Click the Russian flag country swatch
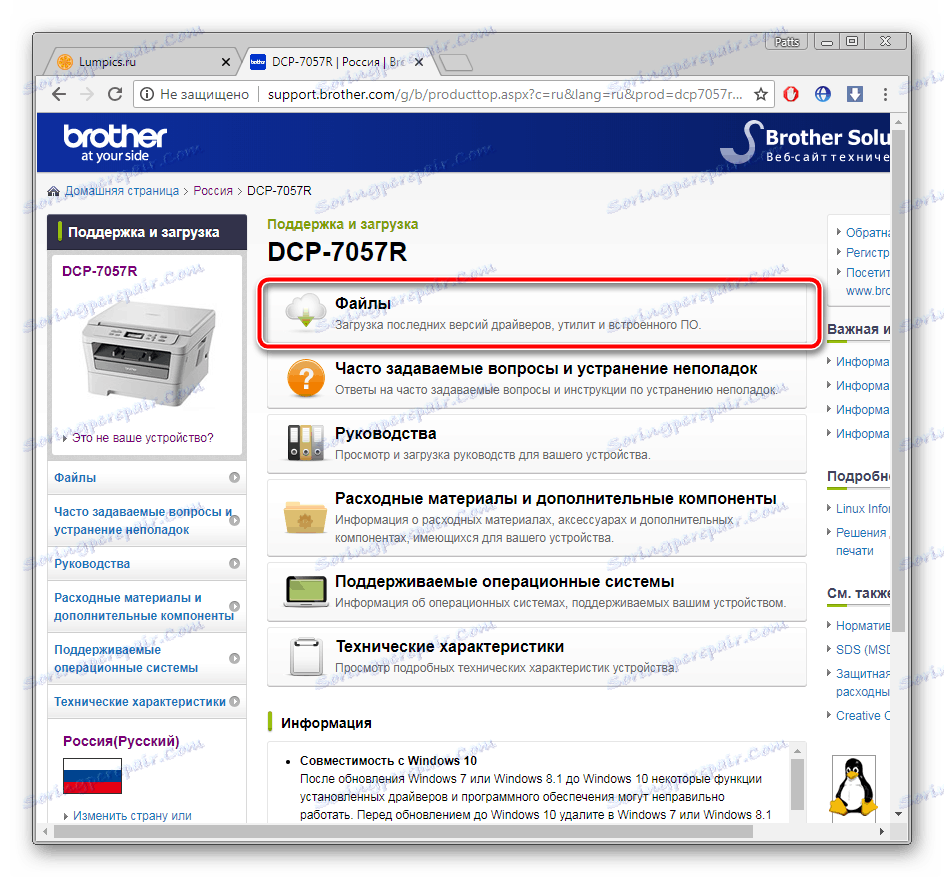 (91, 775)
